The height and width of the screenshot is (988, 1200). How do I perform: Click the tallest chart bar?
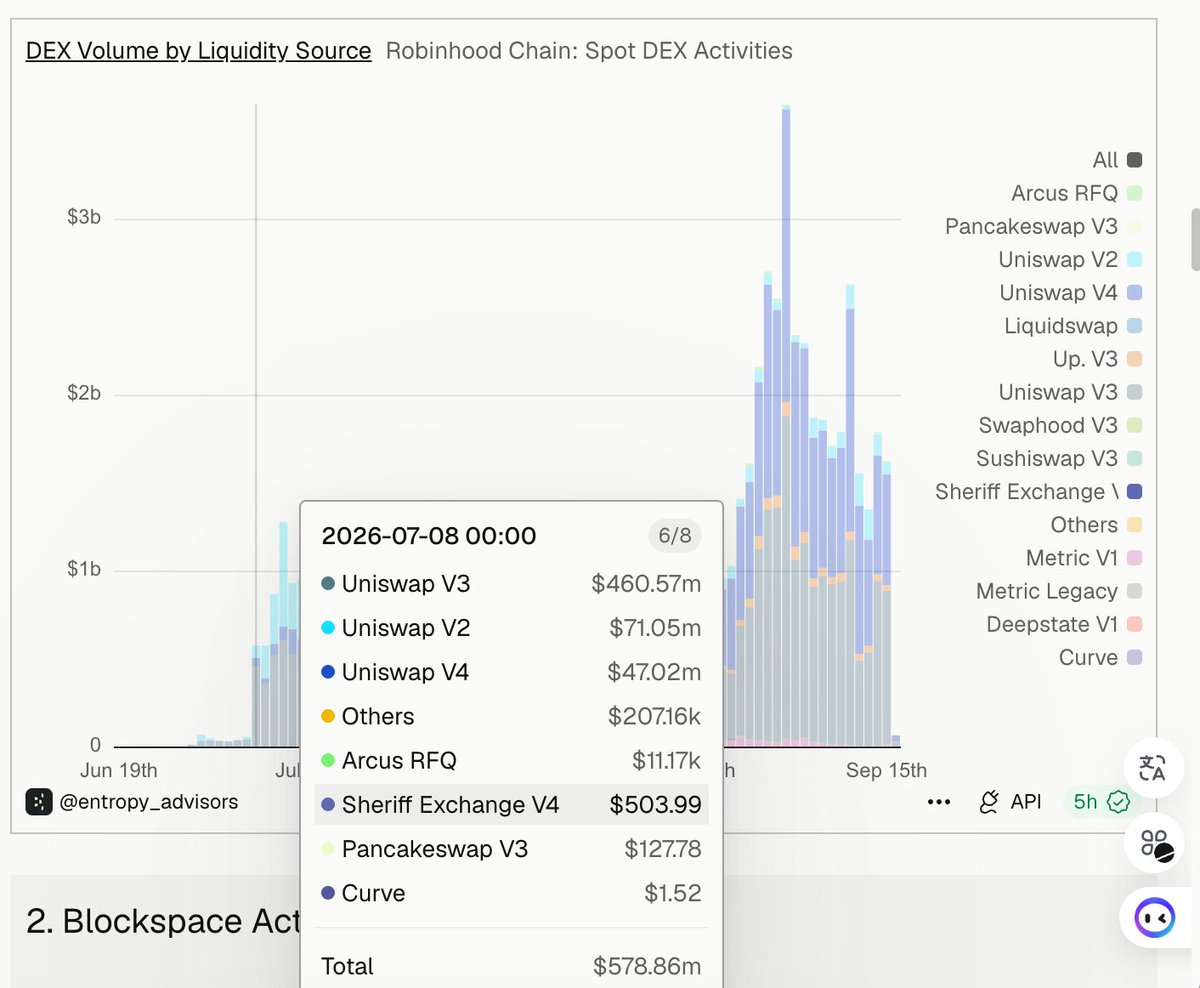786,426
